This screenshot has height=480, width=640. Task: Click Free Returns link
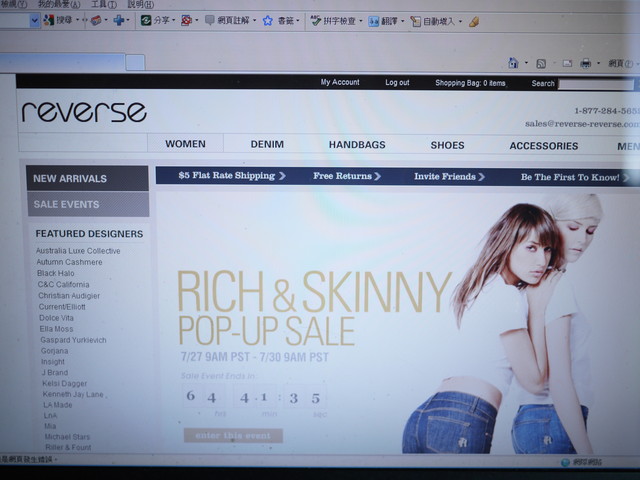[x=347, y=176]
